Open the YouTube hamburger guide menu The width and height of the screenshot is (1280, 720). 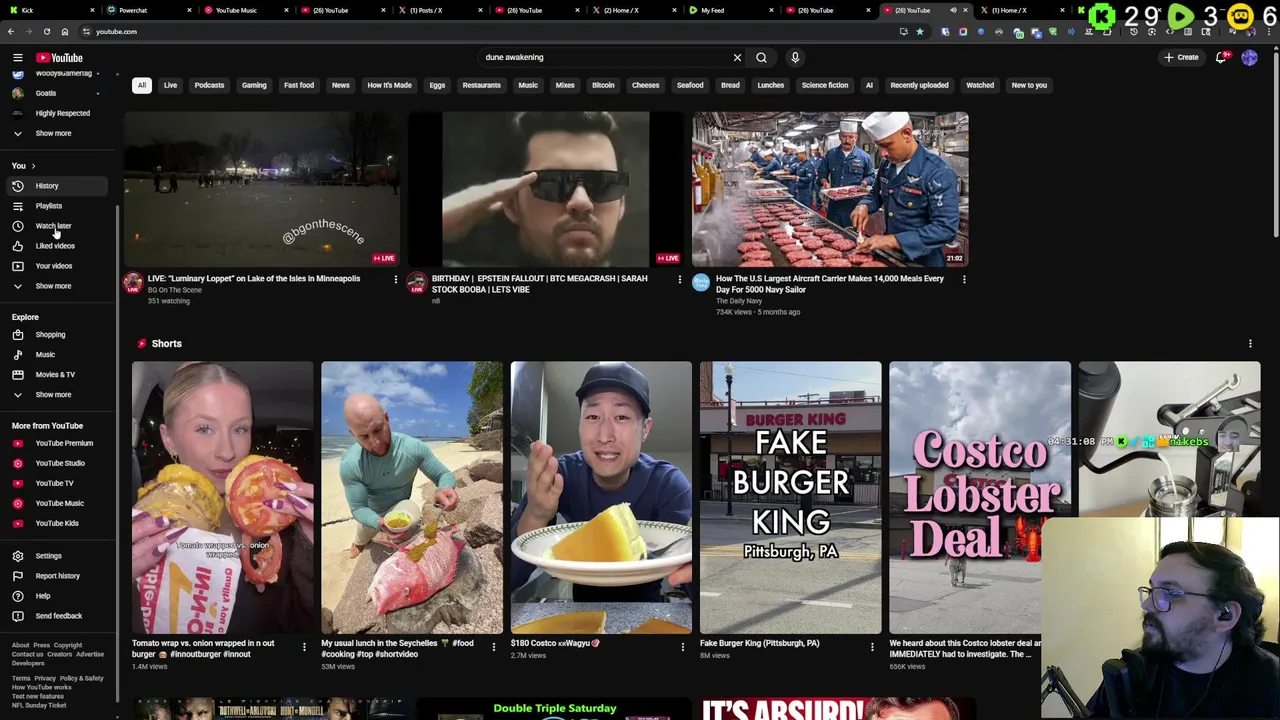coord(17,58)
